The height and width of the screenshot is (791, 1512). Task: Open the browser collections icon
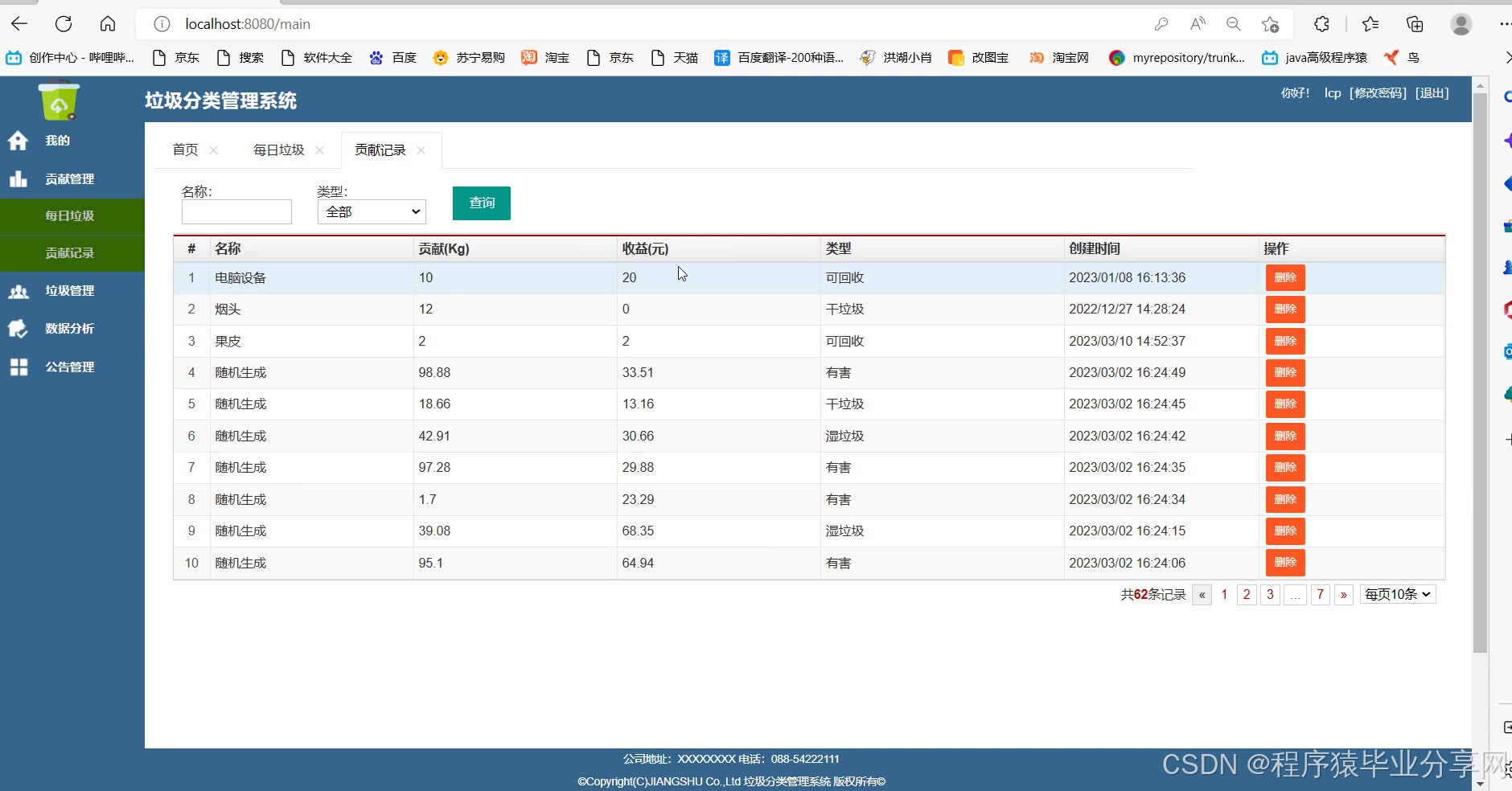[x=1415, y=24]
